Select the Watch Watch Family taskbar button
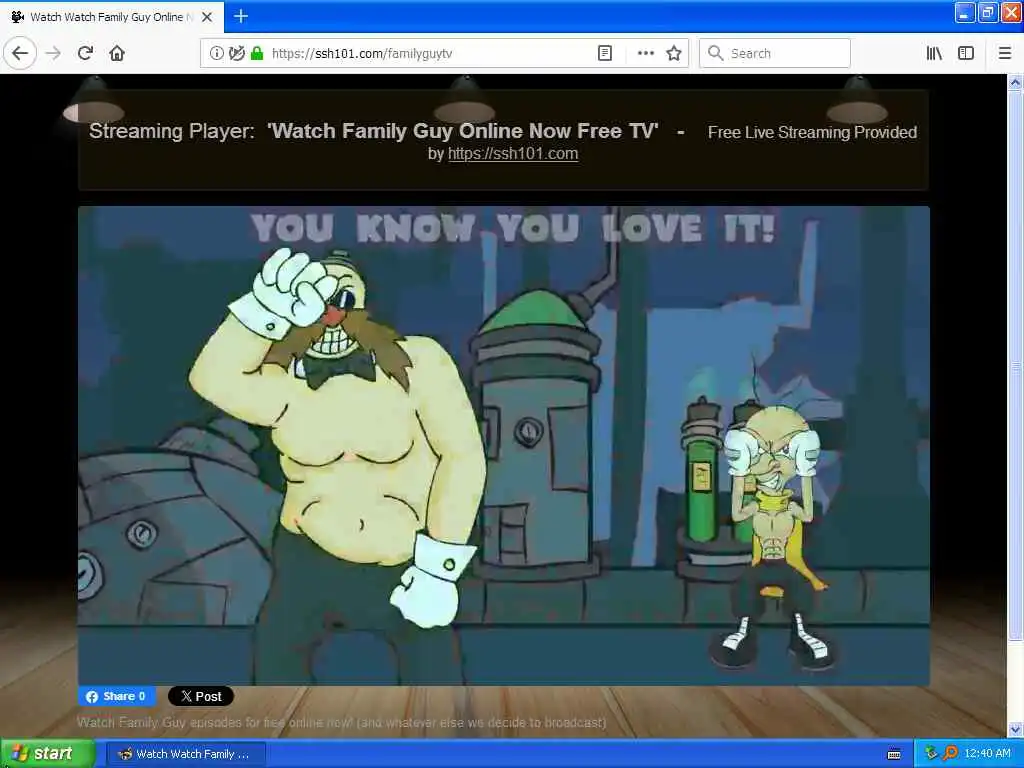Screen dimensions: 1024x768 (x=185, y=754)
